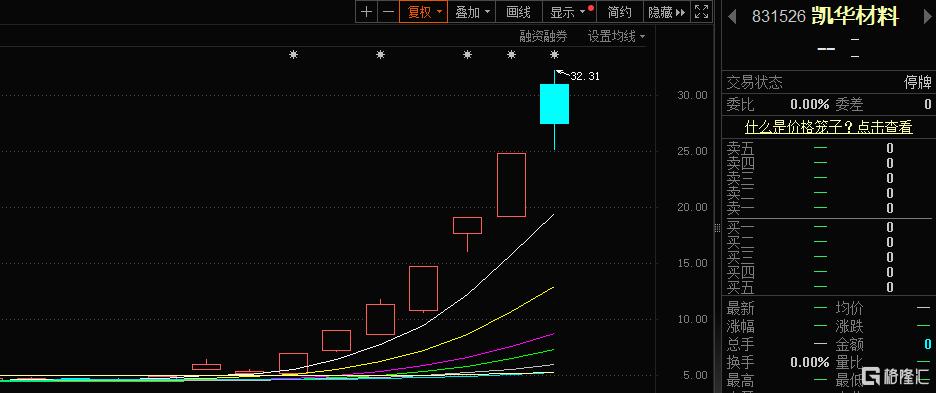Click the 32.31 high price label
Screen dimensions: 936x393
coord(584,76)
